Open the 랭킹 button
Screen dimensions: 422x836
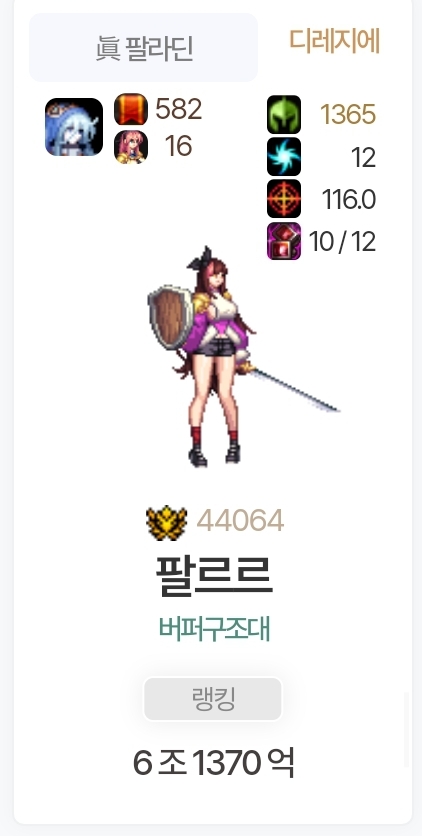click(213, 698)
